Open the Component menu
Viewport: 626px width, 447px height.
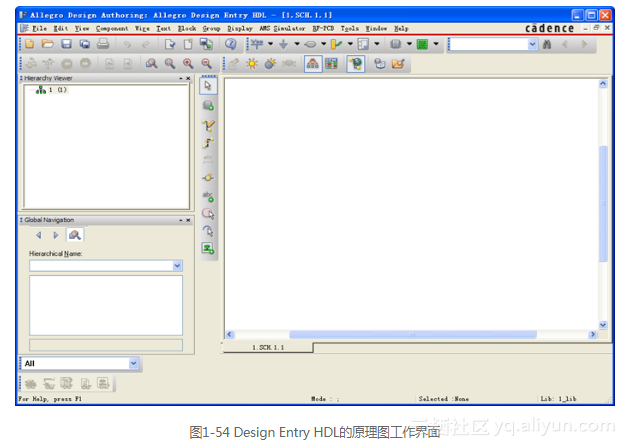tap(112, 28)
